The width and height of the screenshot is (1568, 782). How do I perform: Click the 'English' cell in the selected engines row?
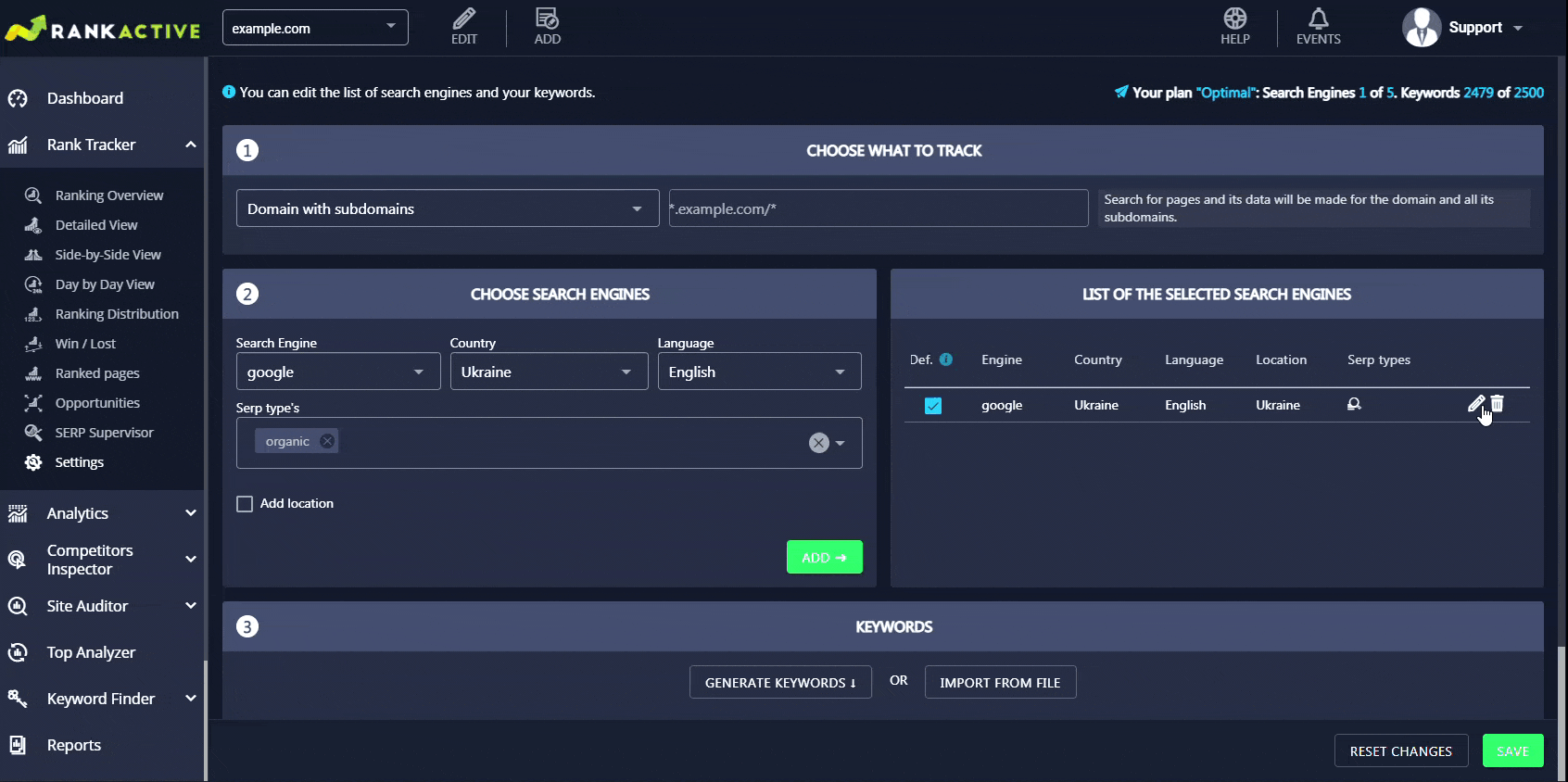pyautogui.click(x=1185, y=405)
